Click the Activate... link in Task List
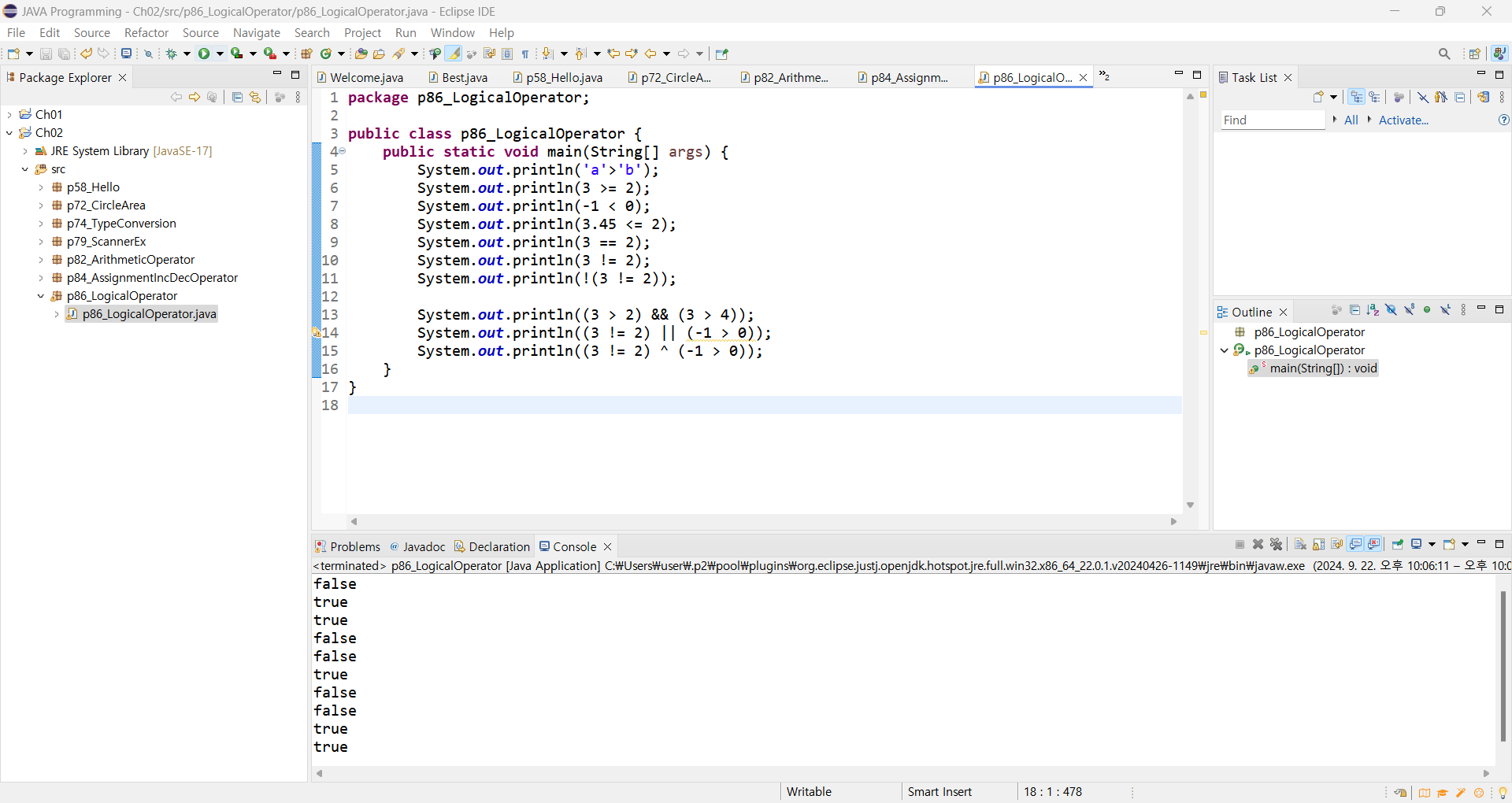The height and width of the screenshot is (803, 1512). (1403, 120)
